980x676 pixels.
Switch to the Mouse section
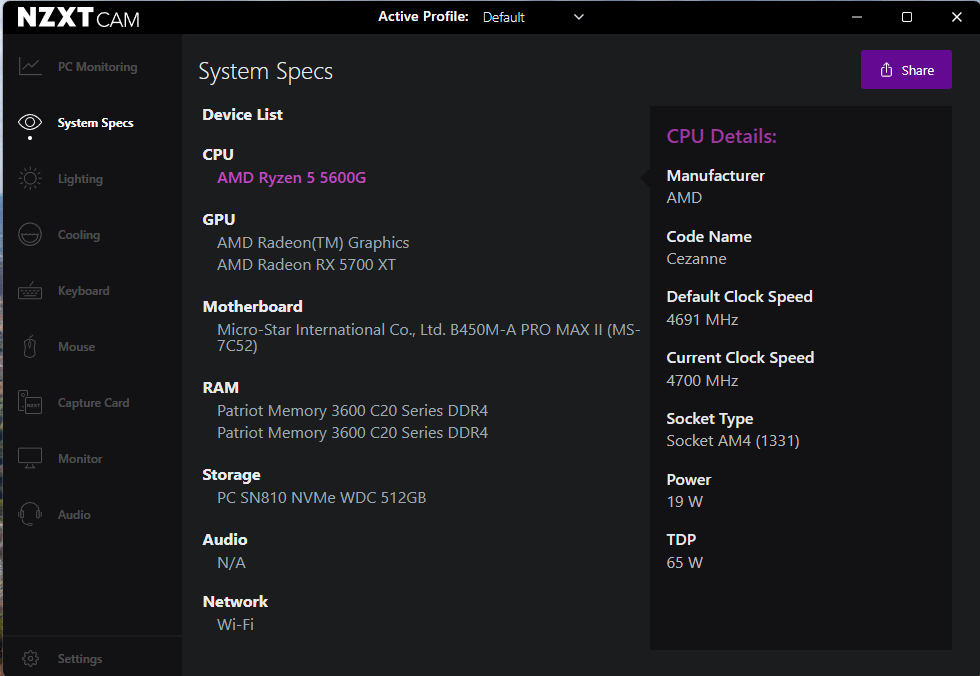tap(76, 347)
